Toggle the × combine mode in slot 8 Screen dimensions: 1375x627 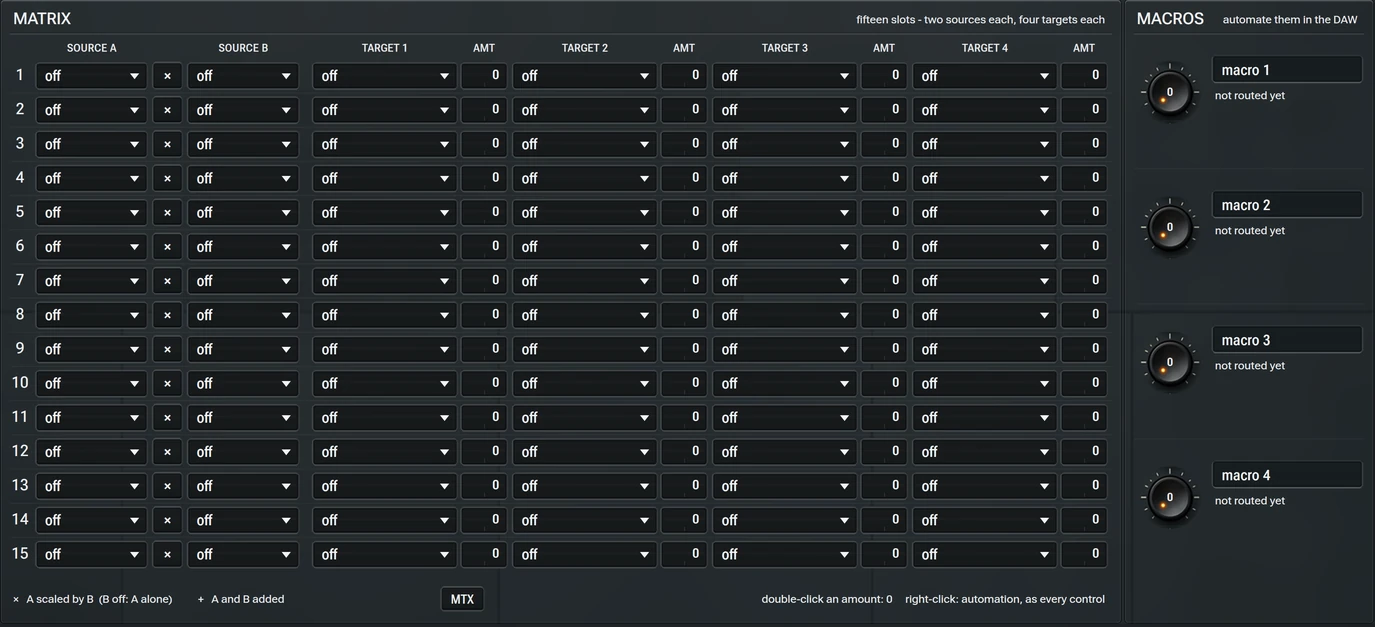(167, 315)
